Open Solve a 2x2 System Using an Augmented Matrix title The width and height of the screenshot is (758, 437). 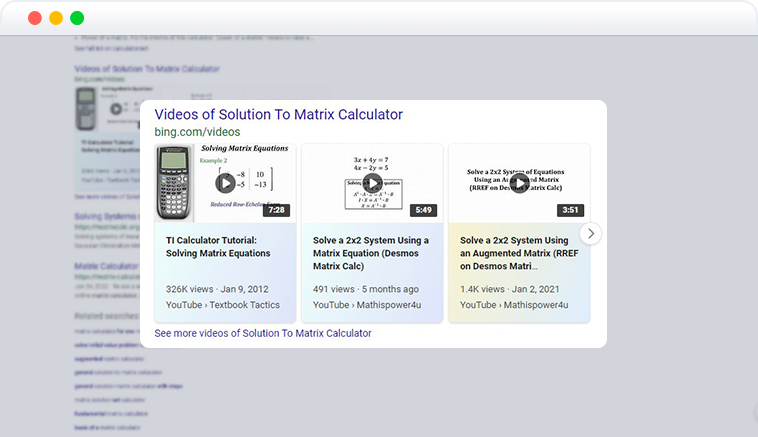tap(519, 253)
